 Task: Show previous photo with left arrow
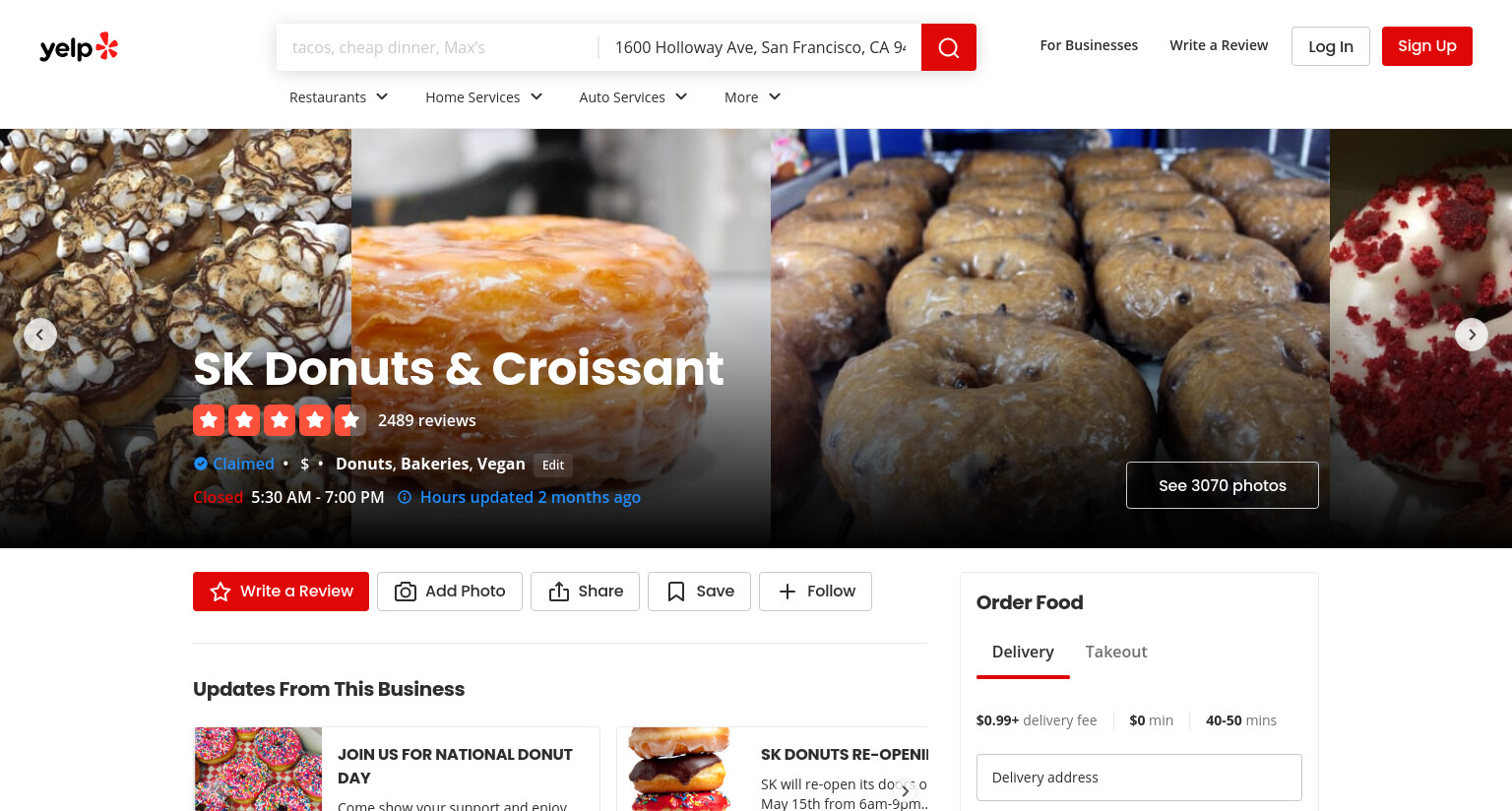click(x=40, y=335)
